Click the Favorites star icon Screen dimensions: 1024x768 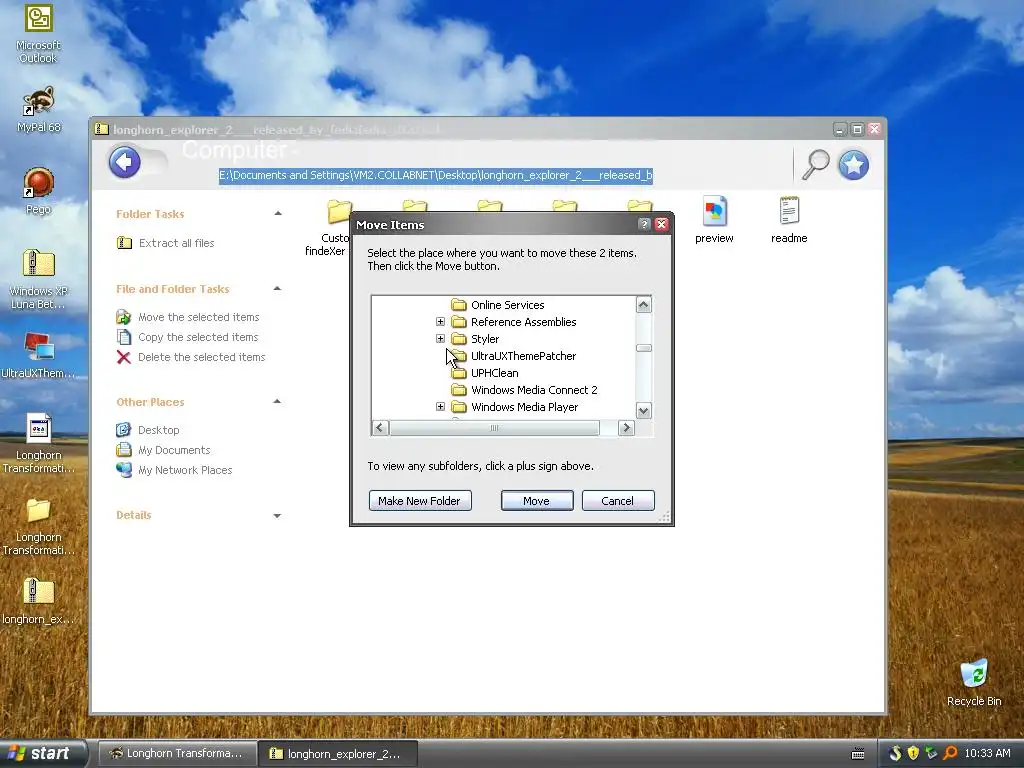pyautogui.click(x=854, y=165)
